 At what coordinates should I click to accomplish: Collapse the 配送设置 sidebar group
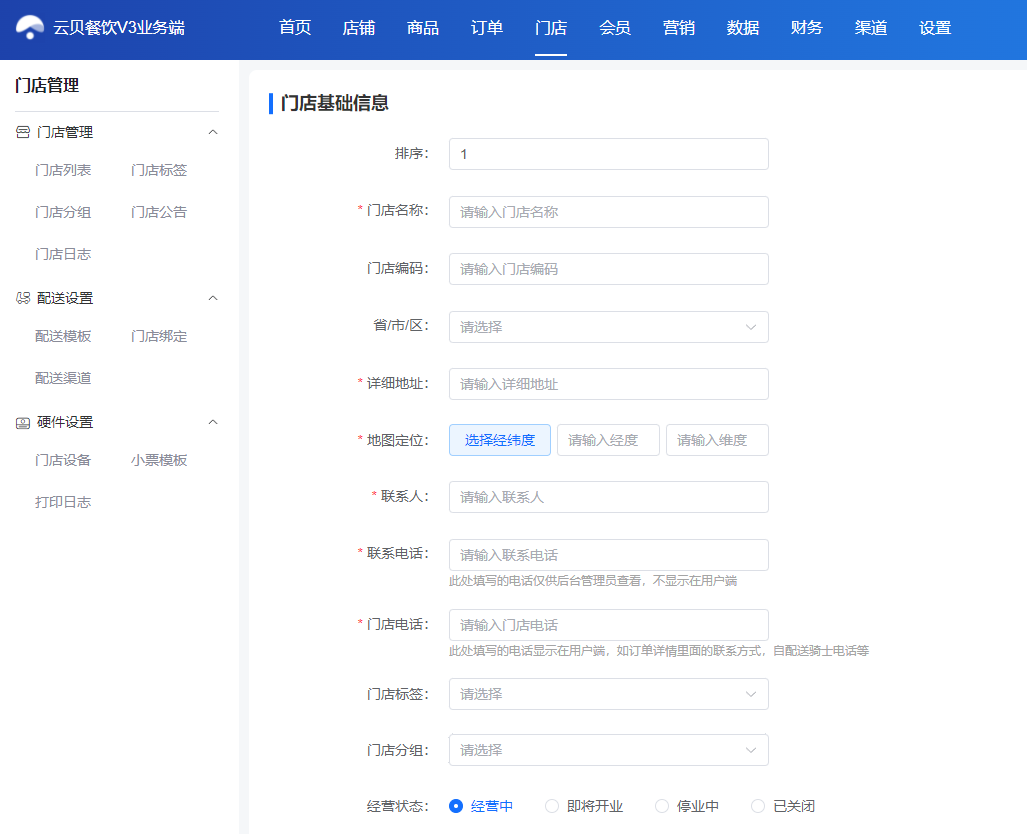tap(213, 298)
